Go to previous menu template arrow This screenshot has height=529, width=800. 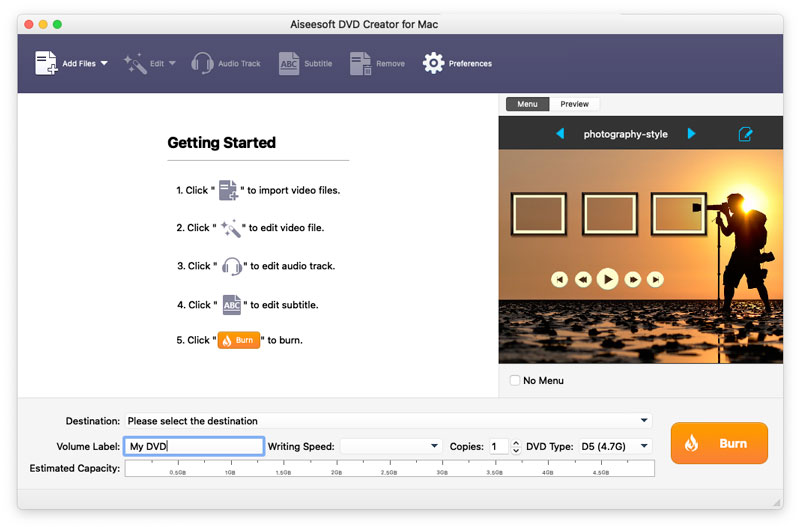coord(560,134)
